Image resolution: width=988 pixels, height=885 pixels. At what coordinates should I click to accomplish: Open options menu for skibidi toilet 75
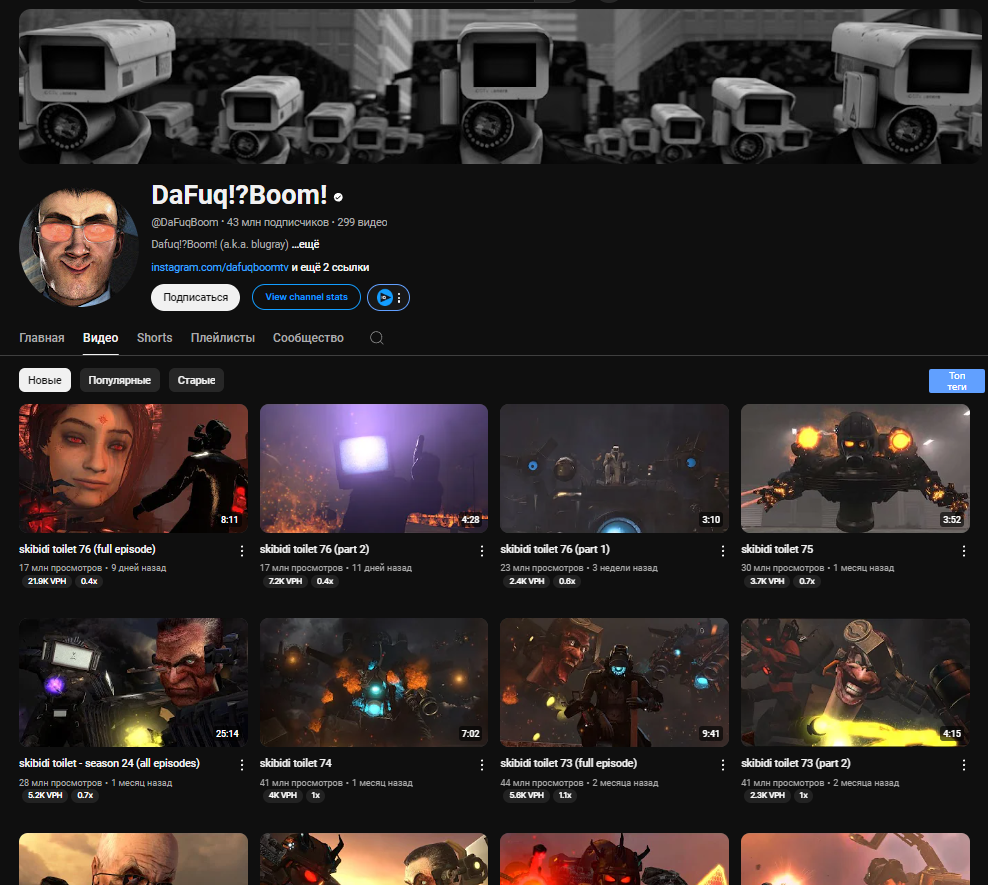(x=963, y=551)
